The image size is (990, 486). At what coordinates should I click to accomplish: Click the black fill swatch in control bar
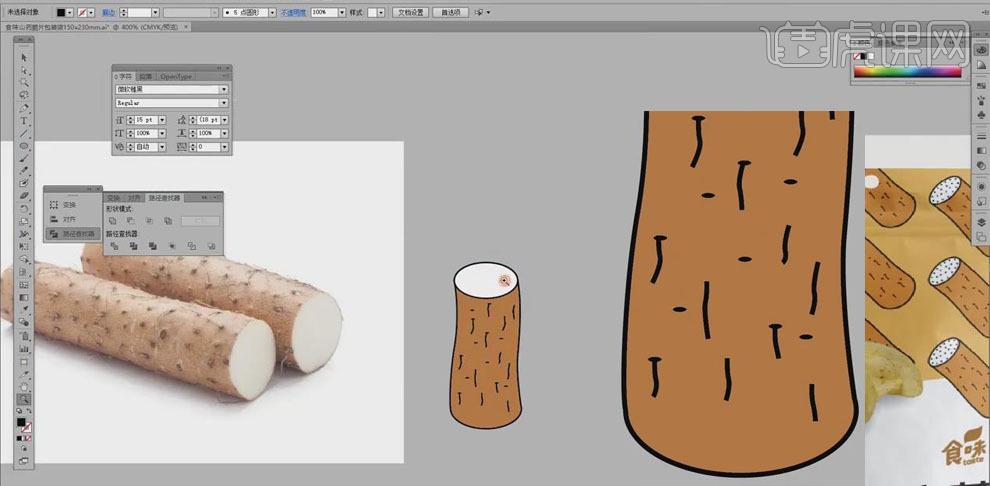pyautogui.click(x=61, y=13)
